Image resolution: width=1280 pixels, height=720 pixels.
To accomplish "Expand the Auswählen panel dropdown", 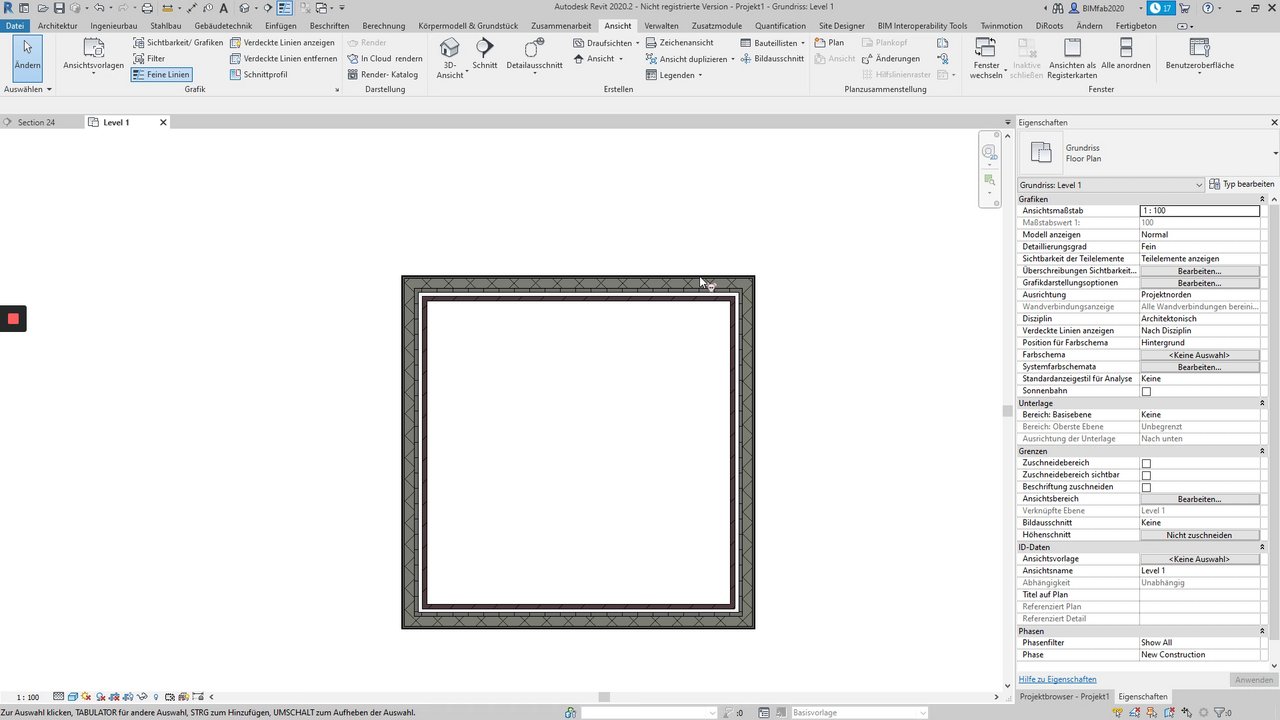I will point(28,89).
